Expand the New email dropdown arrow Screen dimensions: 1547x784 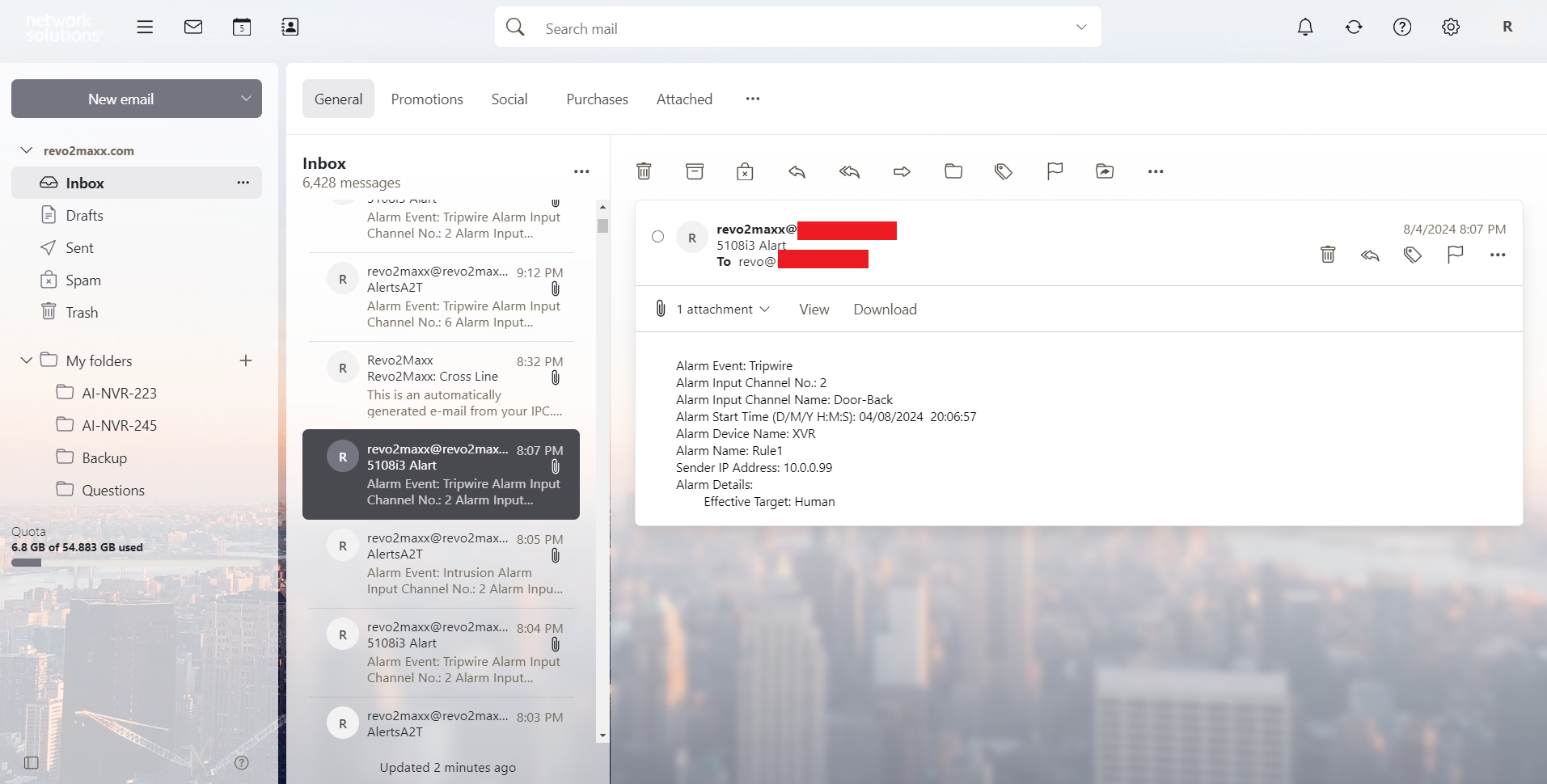[246, 99]
